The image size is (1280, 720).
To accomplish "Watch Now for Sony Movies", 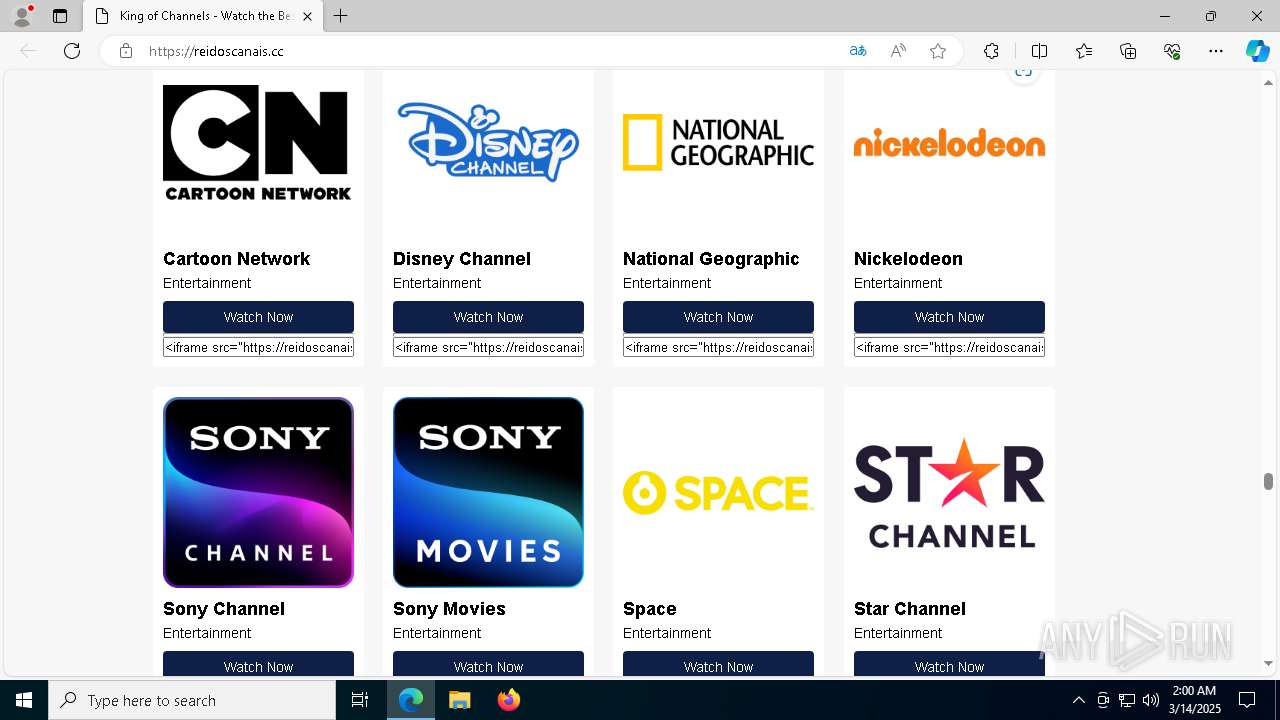I will pos(488,664).
